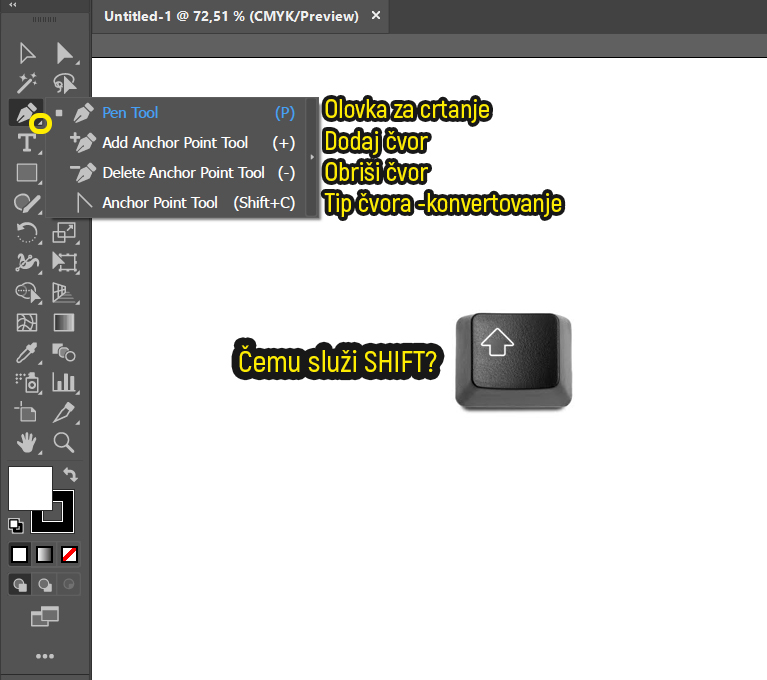
Task: Set fill to None
Action: 69,555
